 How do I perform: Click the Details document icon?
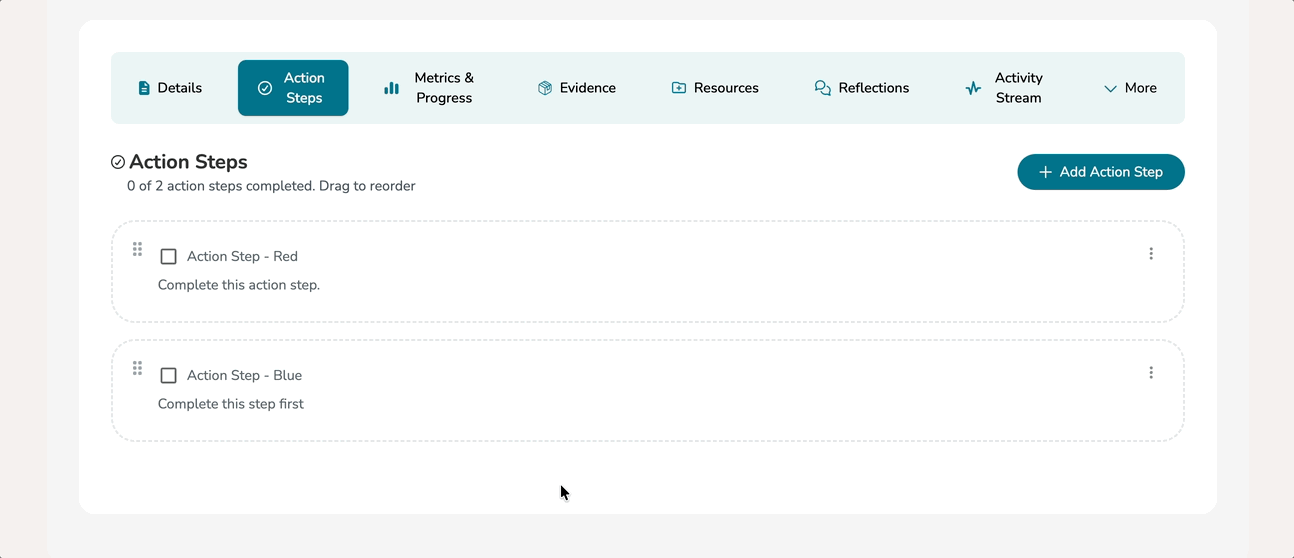pyautogui.click(x=144, y=88)
